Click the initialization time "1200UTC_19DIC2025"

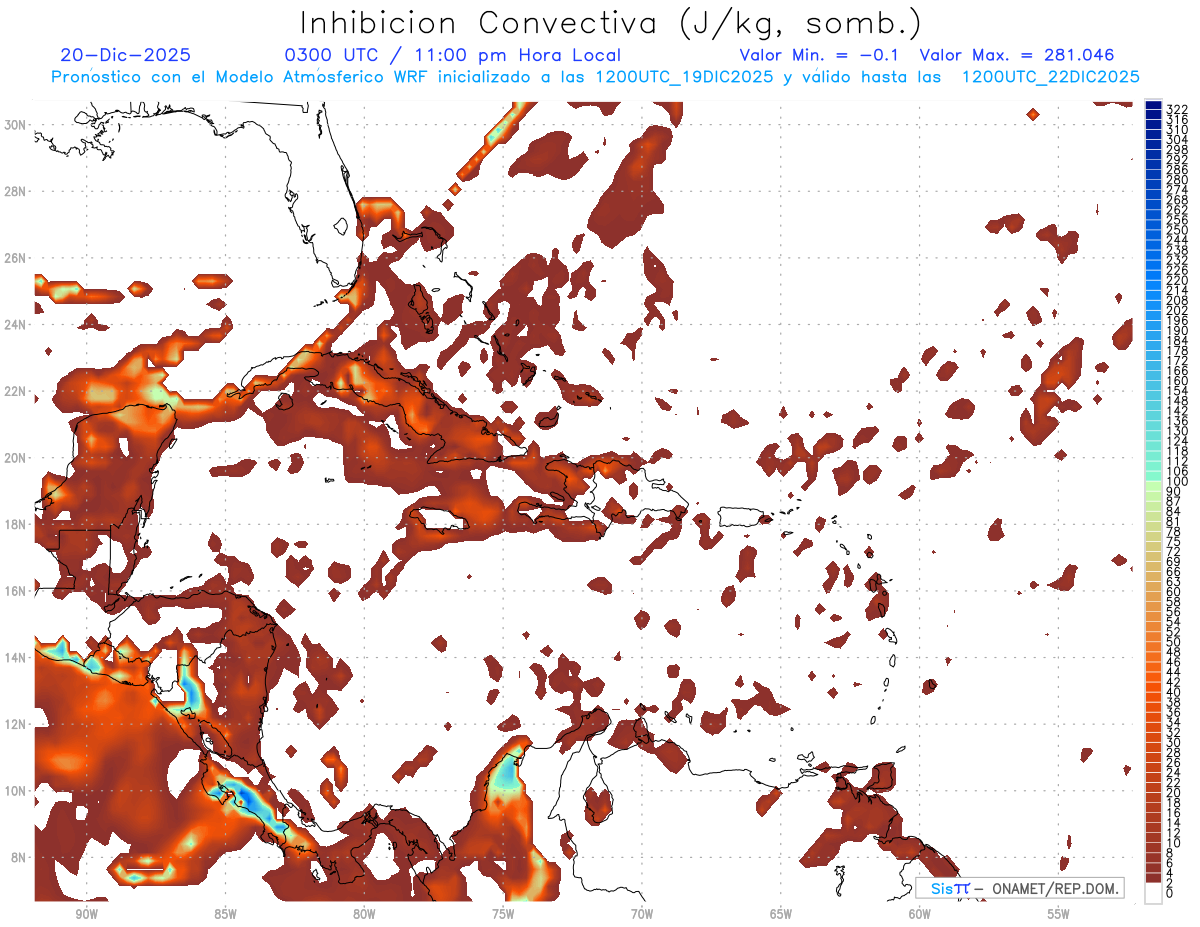683,77
